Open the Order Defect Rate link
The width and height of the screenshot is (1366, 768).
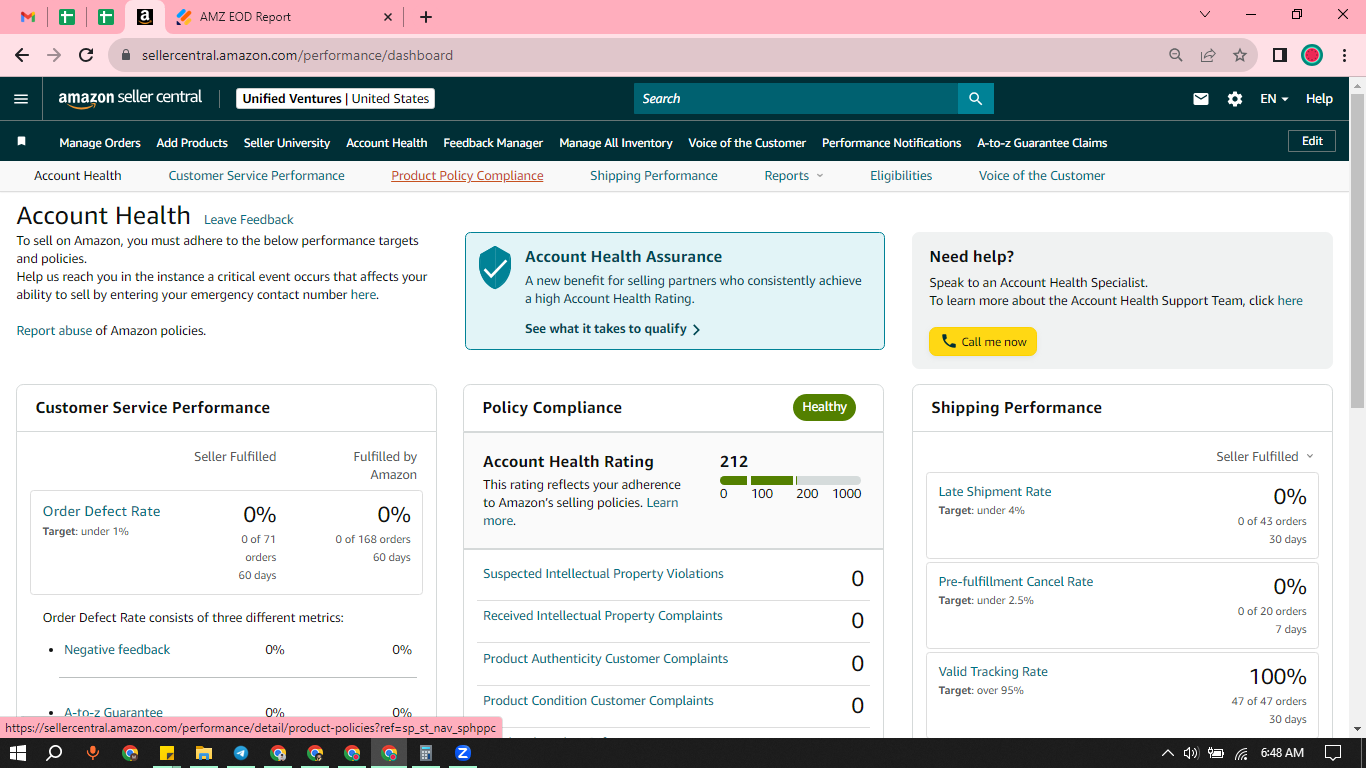click(101, 511)
